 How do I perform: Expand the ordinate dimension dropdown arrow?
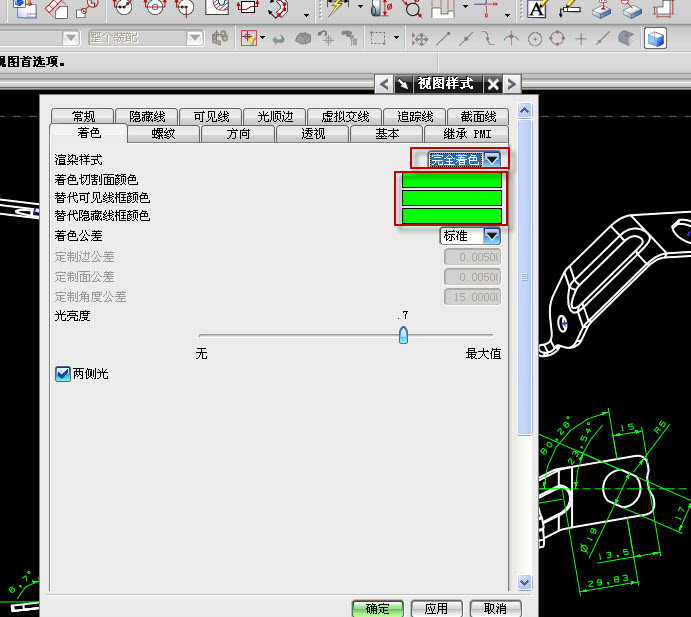(508, 15)
